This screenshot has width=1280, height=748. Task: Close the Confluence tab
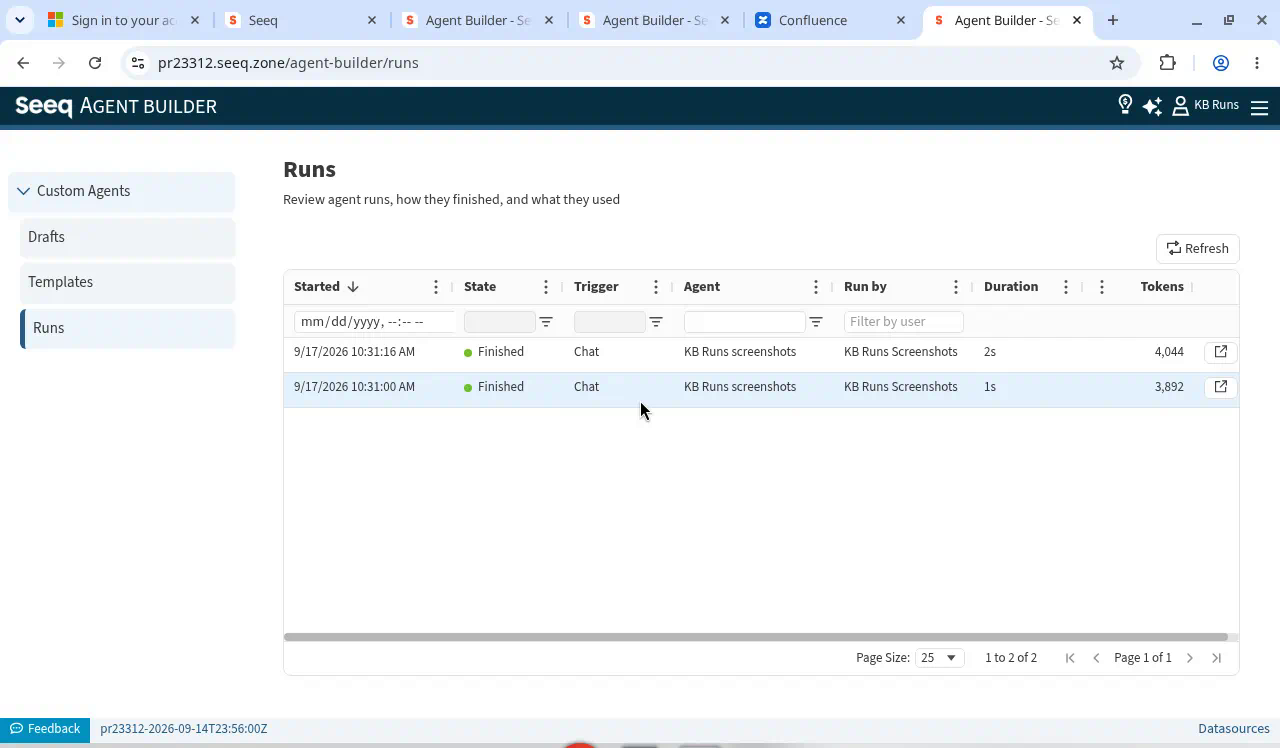(x=900, y=20)
